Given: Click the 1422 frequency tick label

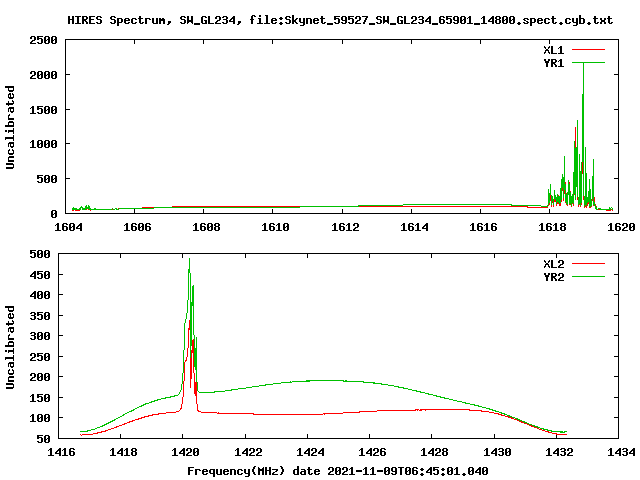Looking at the screenshot, I should (x=248, y=452).
